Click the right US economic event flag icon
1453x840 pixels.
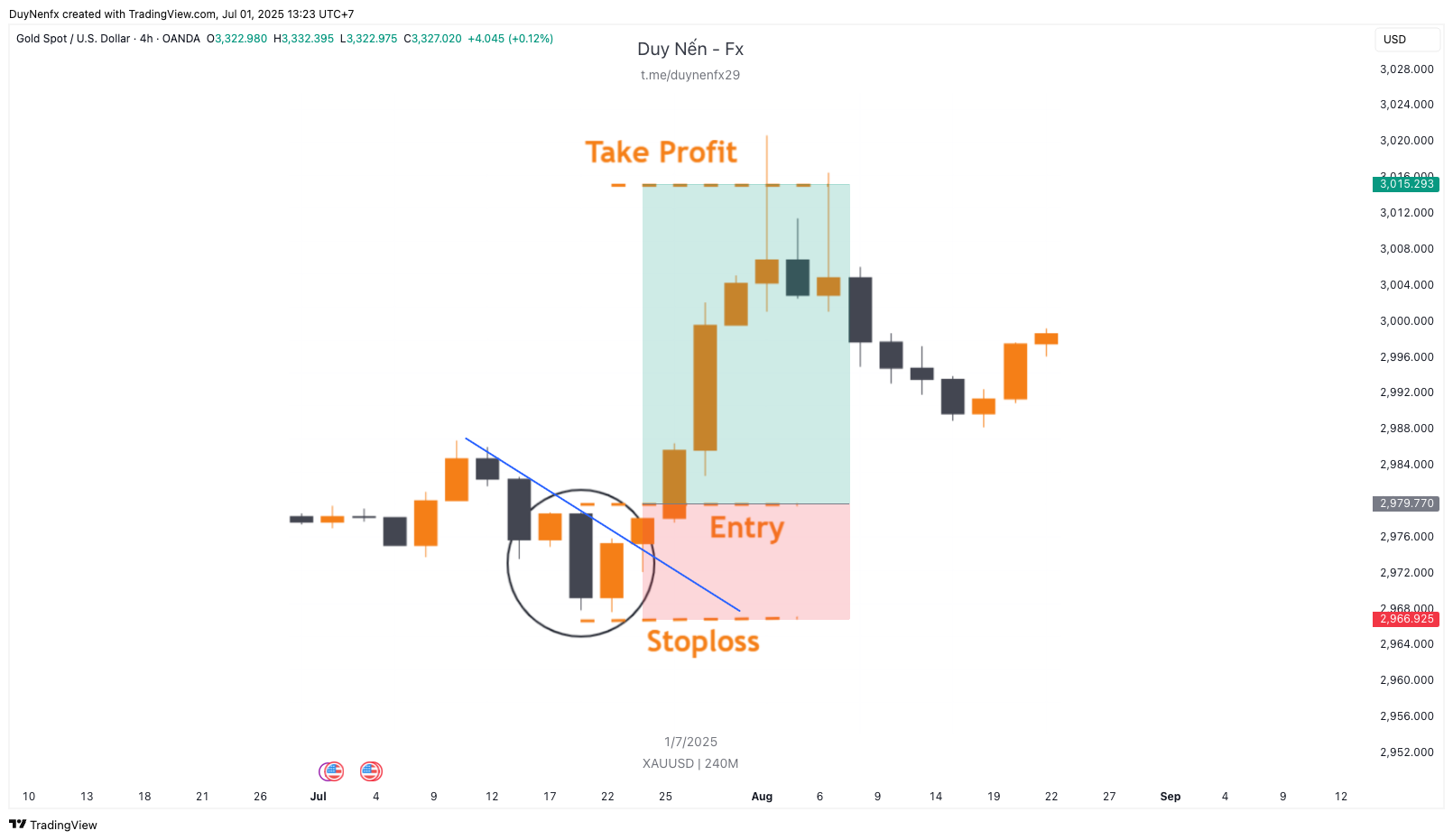371,771
